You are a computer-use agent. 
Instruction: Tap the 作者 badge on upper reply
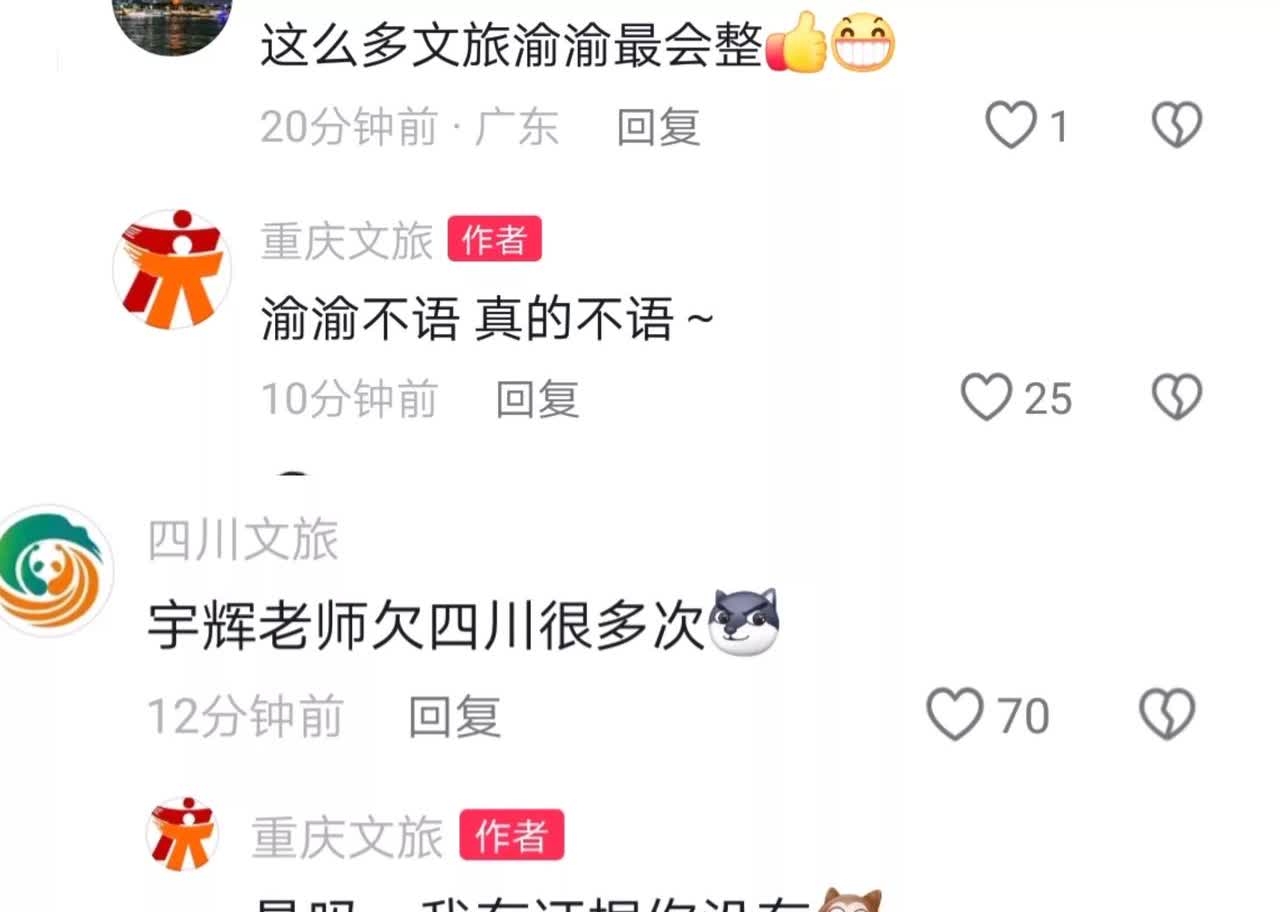[494, 240]
